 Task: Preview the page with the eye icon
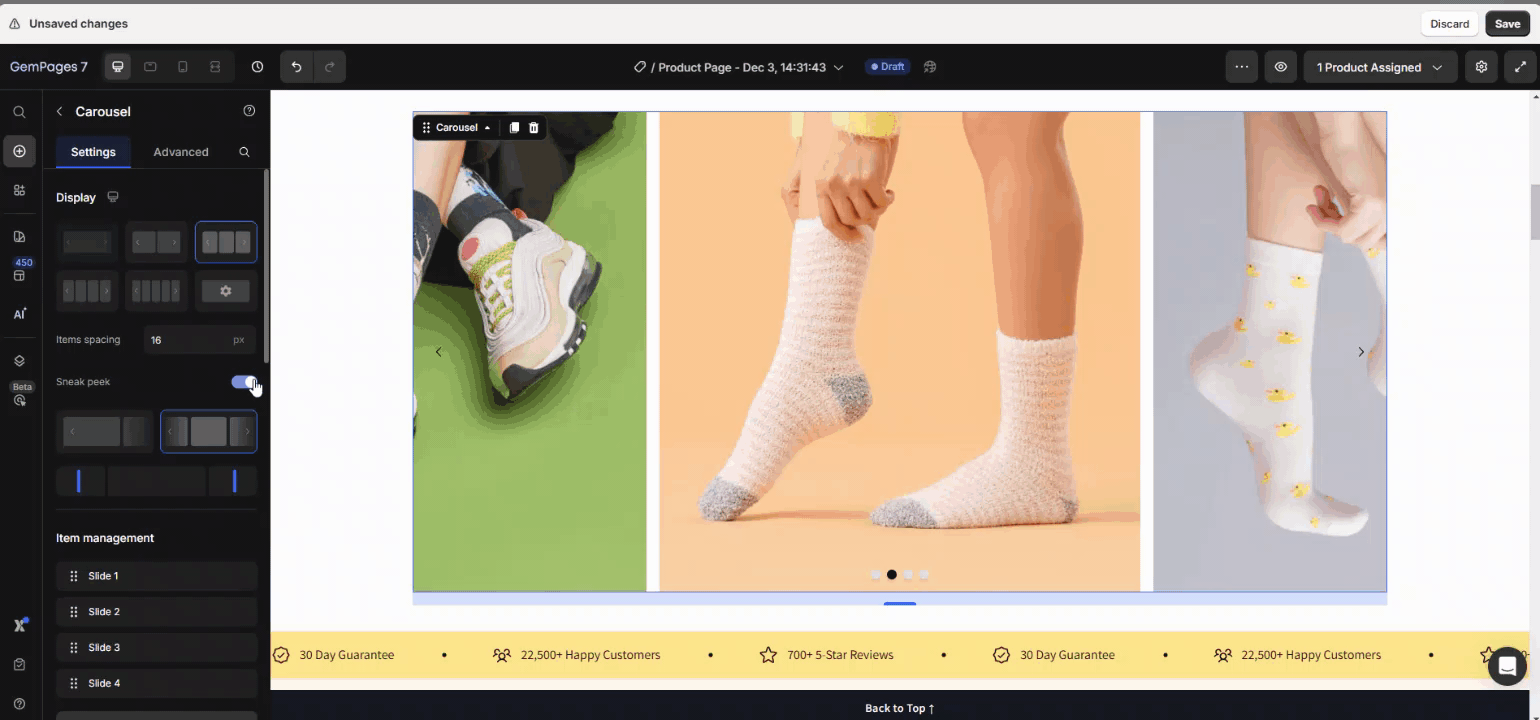coord(1281,66)
